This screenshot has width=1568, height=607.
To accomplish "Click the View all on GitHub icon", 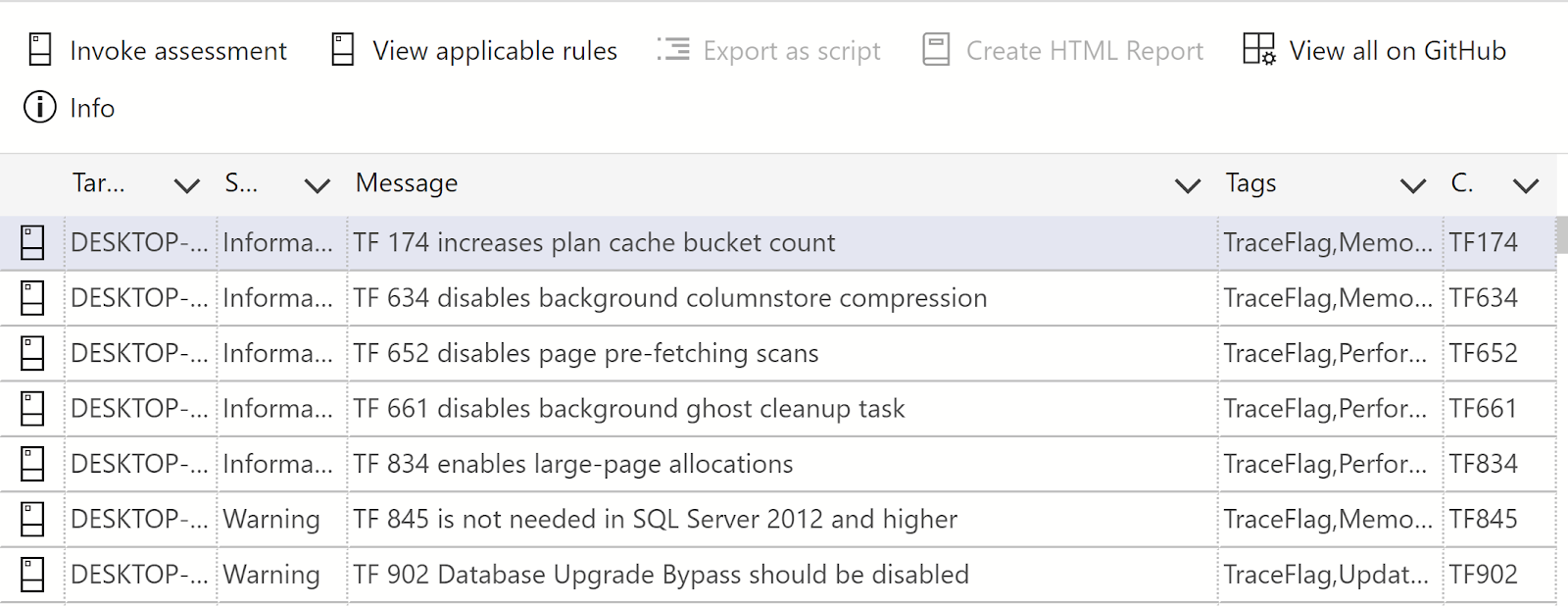I will point(1259,50).
